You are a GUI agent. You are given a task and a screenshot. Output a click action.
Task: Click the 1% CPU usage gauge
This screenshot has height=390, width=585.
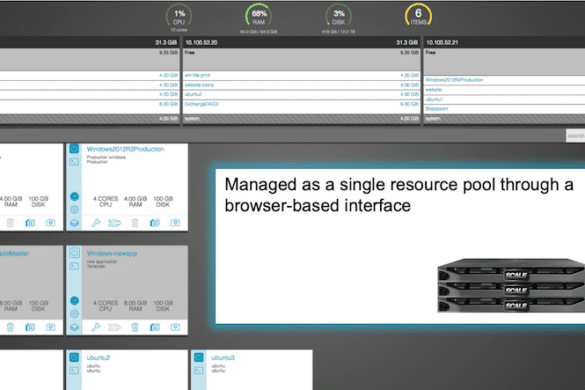tap(179, 16)
